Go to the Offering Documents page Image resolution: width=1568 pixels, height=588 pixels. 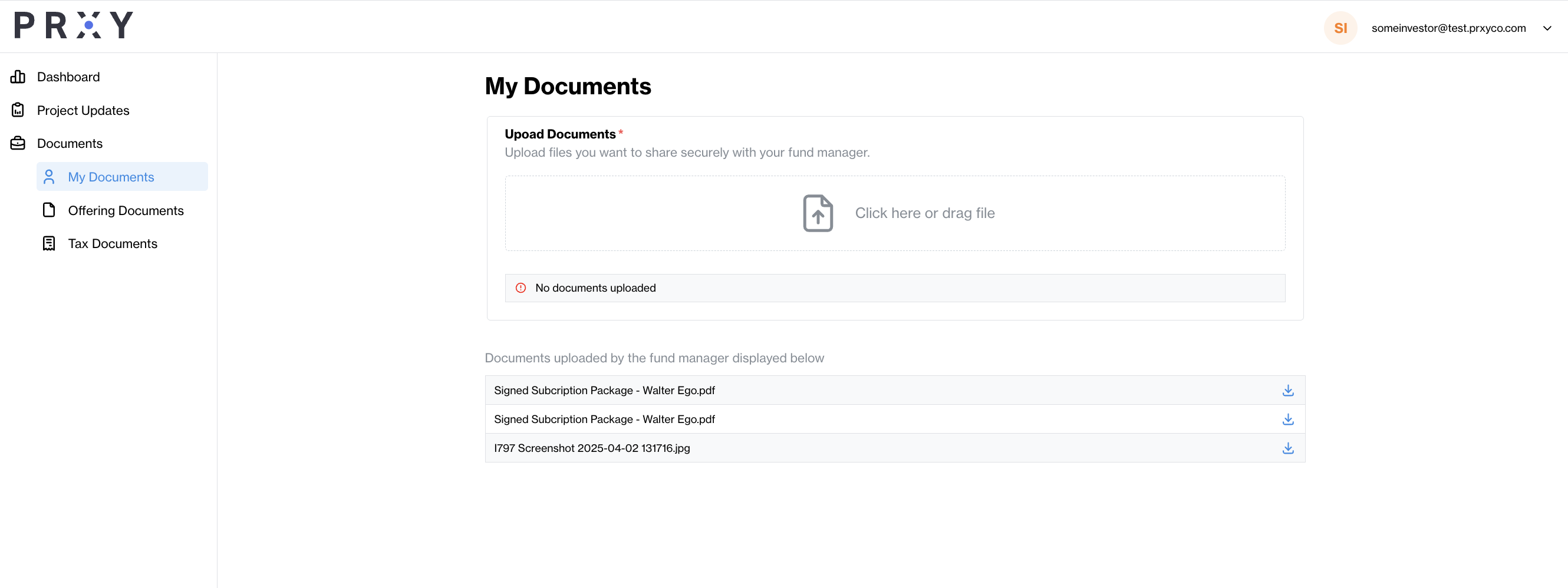tap(126, 210)
